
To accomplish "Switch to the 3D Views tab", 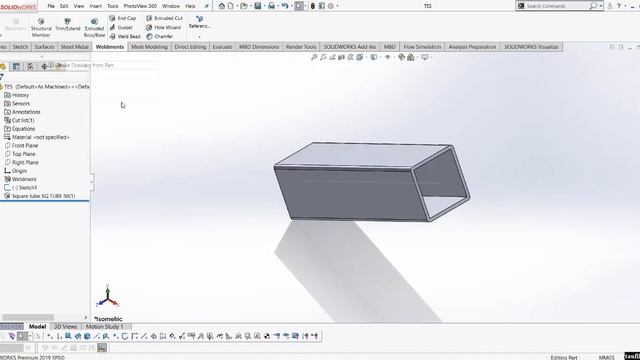I will [x=65, y=327].
